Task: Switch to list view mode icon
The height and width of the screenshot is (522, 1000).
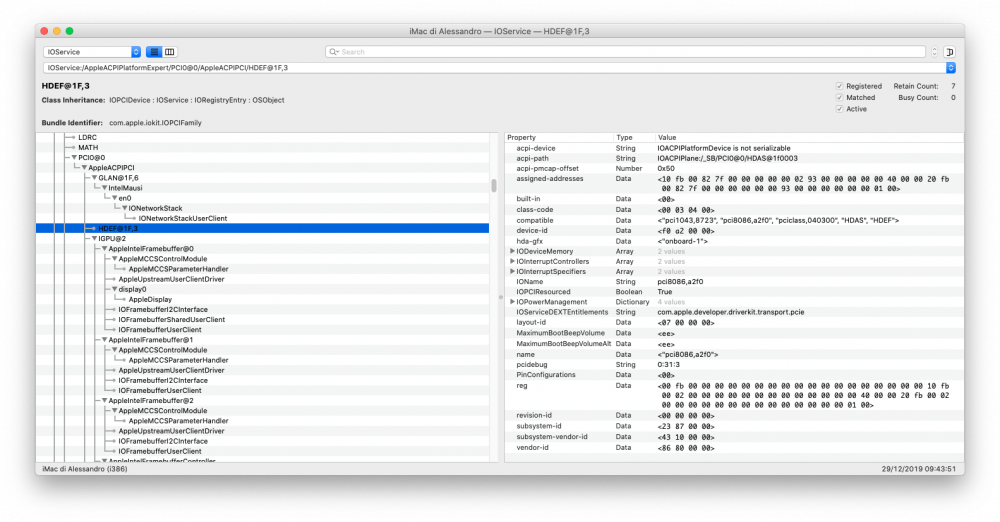Action: pos(154,52)
